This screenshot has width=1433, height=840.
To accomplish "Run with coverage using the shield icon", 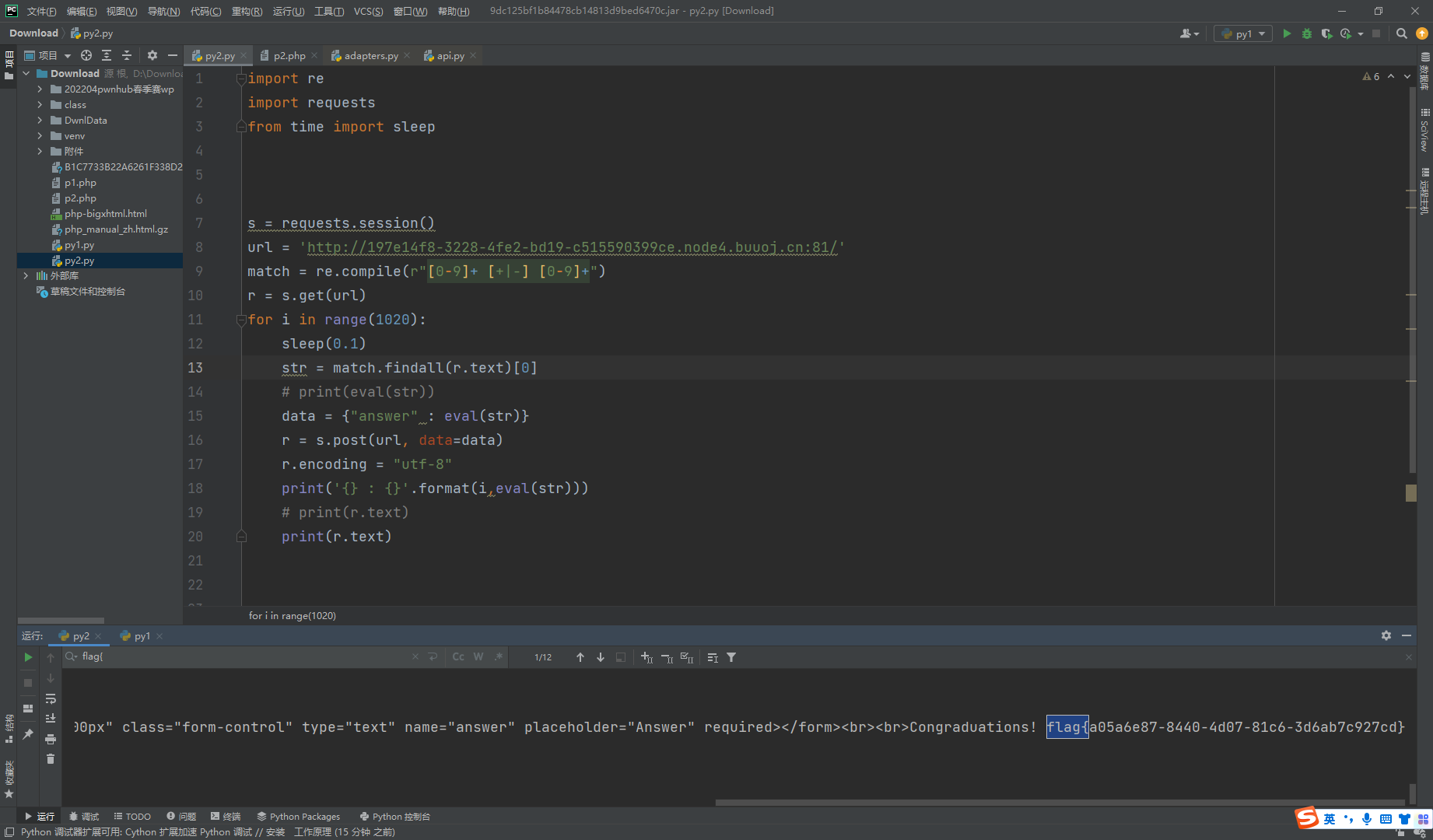I will pos(1326,33).
